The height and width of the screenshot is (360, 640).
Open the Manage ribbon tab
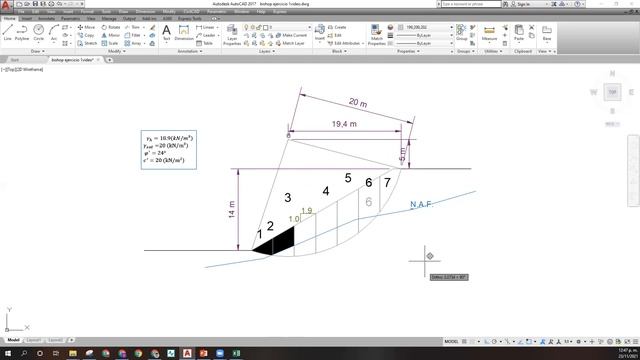(x=109, y=19)
